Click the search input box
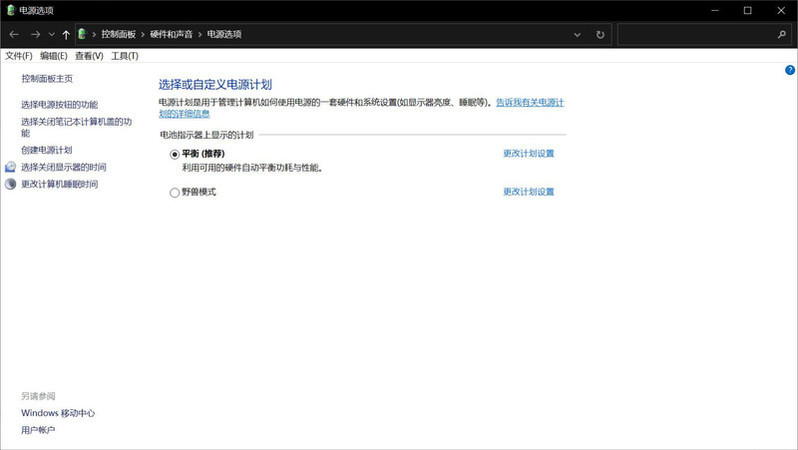Viewport: 798px width, 450px height. [695, 34]
